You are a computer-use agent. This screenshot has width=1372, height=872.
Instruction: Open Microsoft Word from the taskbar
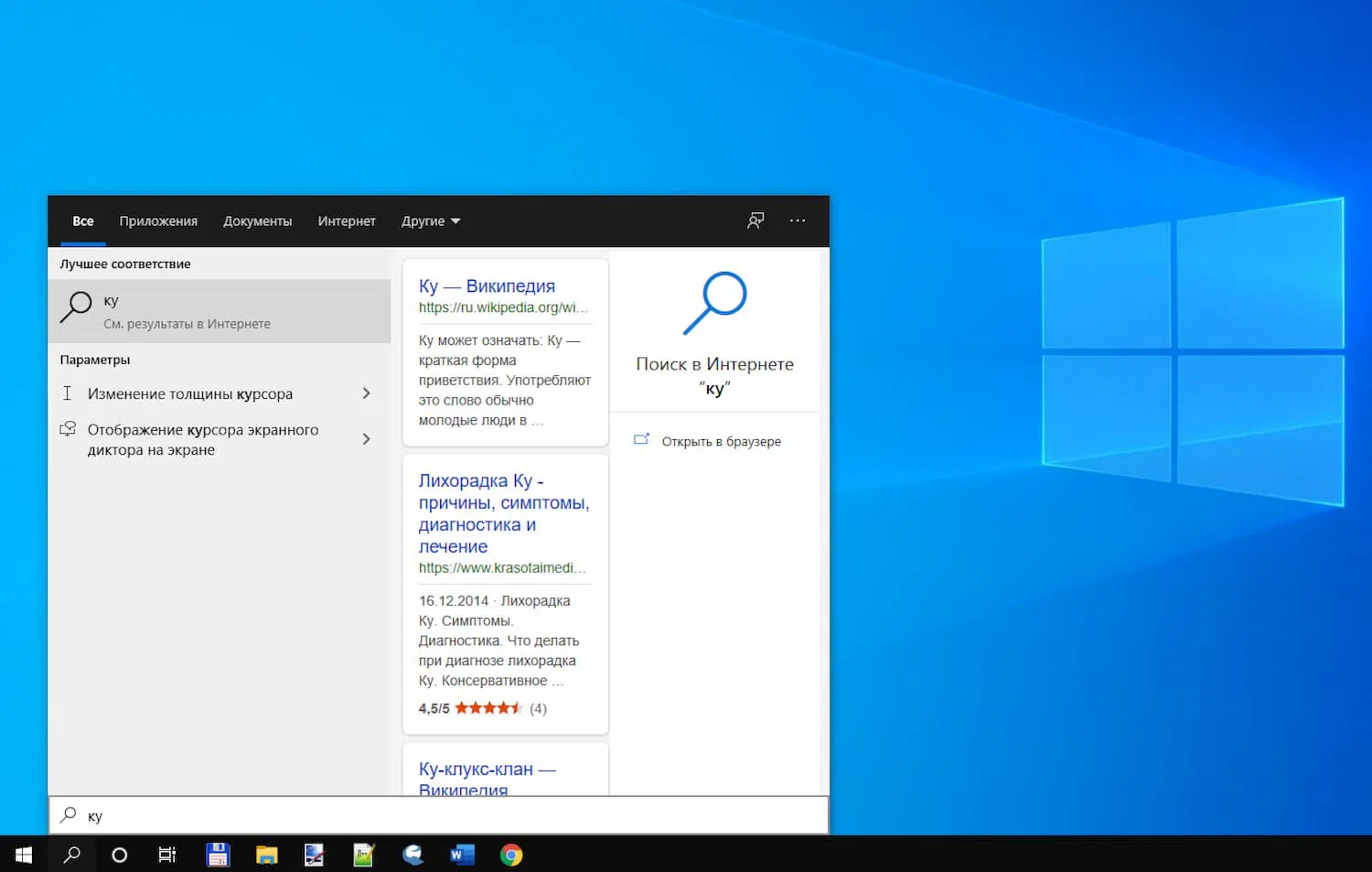pos(461,855)
